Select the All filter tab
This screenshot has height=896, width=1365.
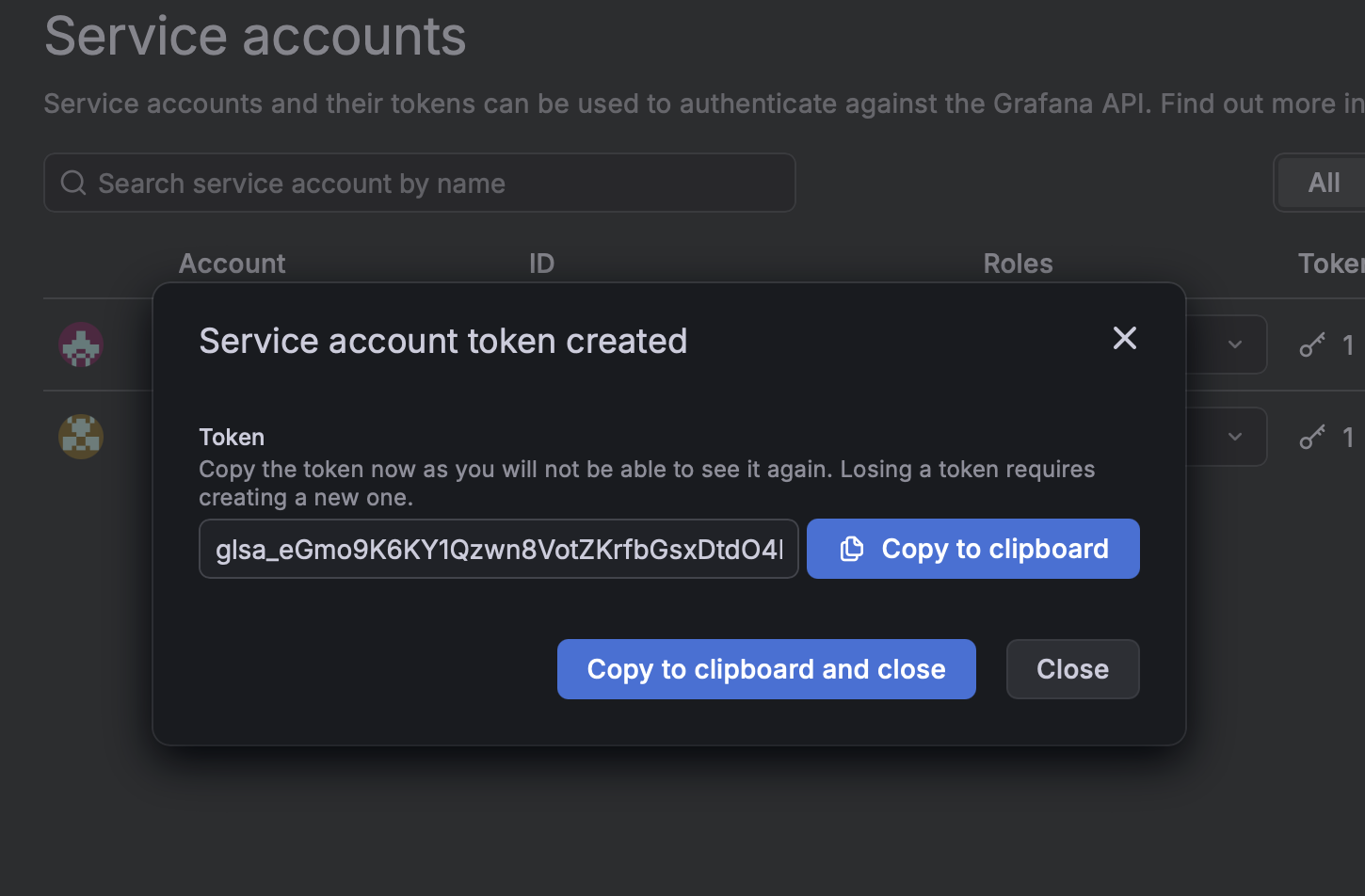pos(1324,183)
